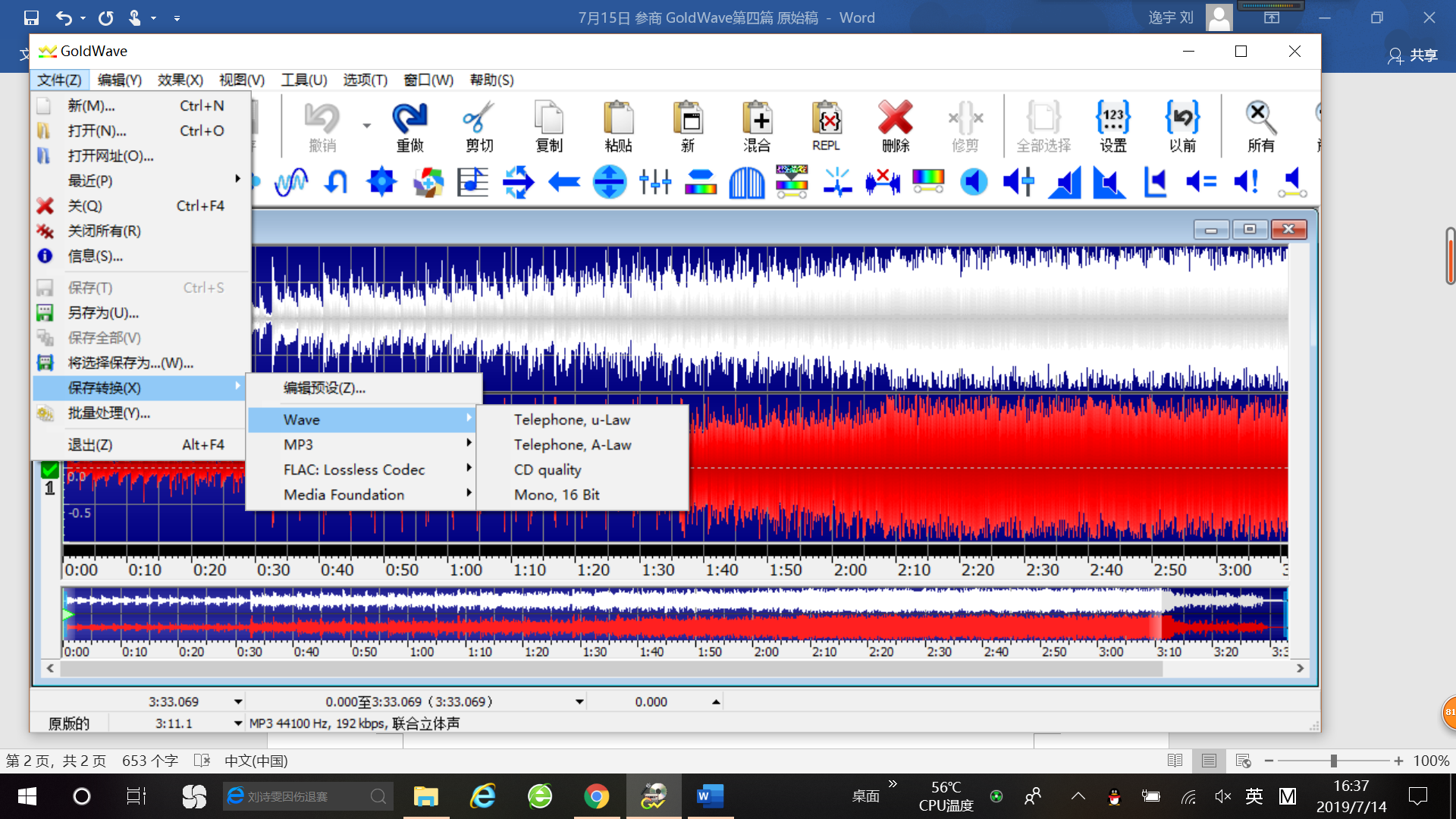Viewport: 1456px width, 819px height.
Task: Open the Effects (效果) menu
Action: tap(180, 80)
